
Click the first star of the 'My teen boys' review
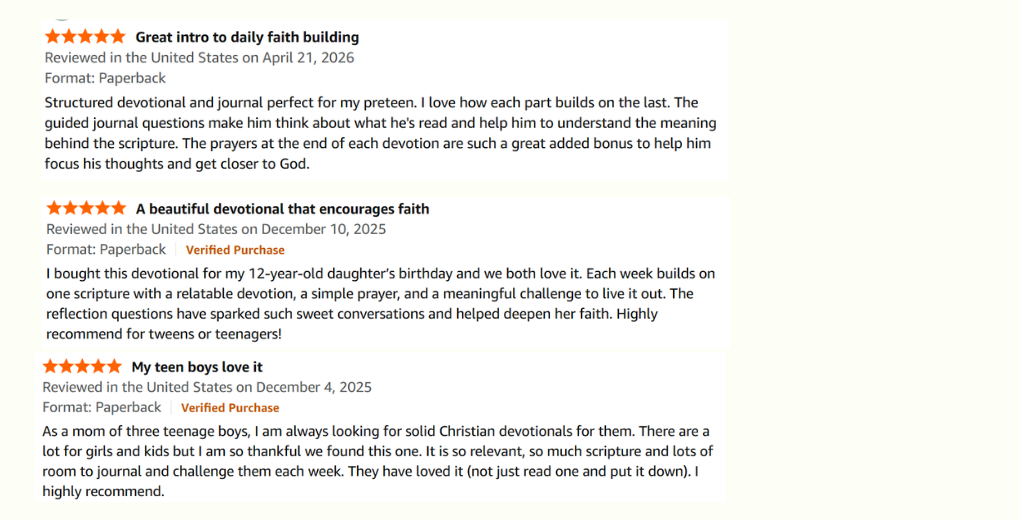pos(50,367)
